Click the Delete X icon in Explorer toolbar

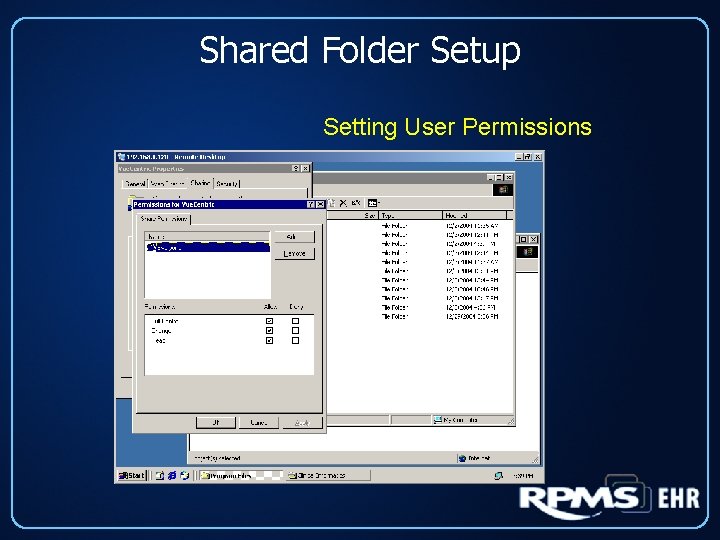coord(343,202)
